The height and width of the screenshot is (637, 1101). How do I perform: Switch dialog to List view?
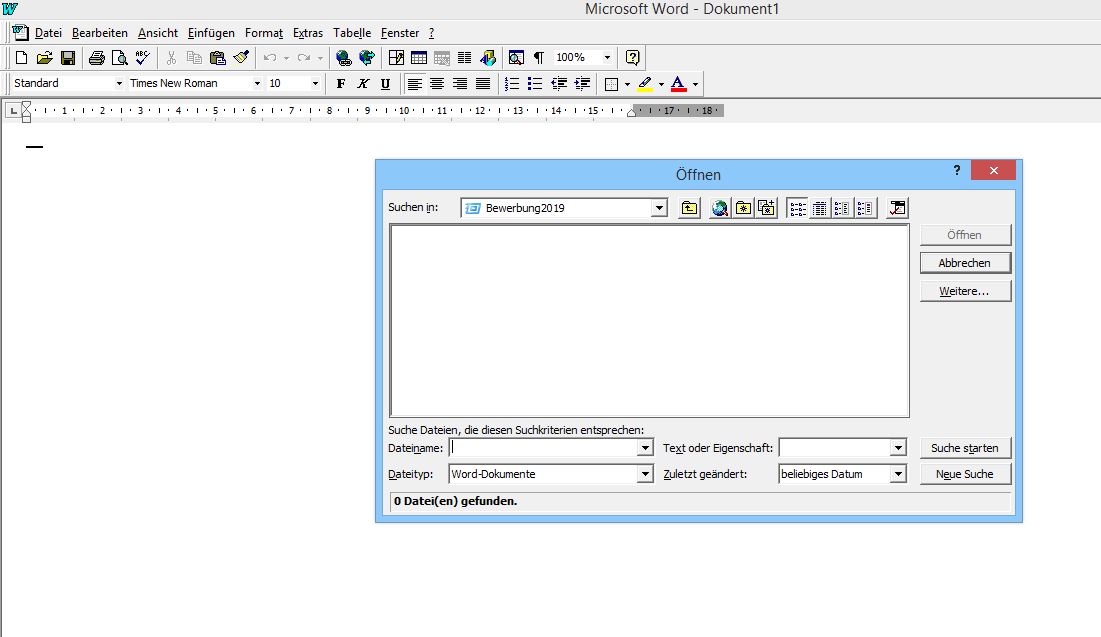(798, 208)
